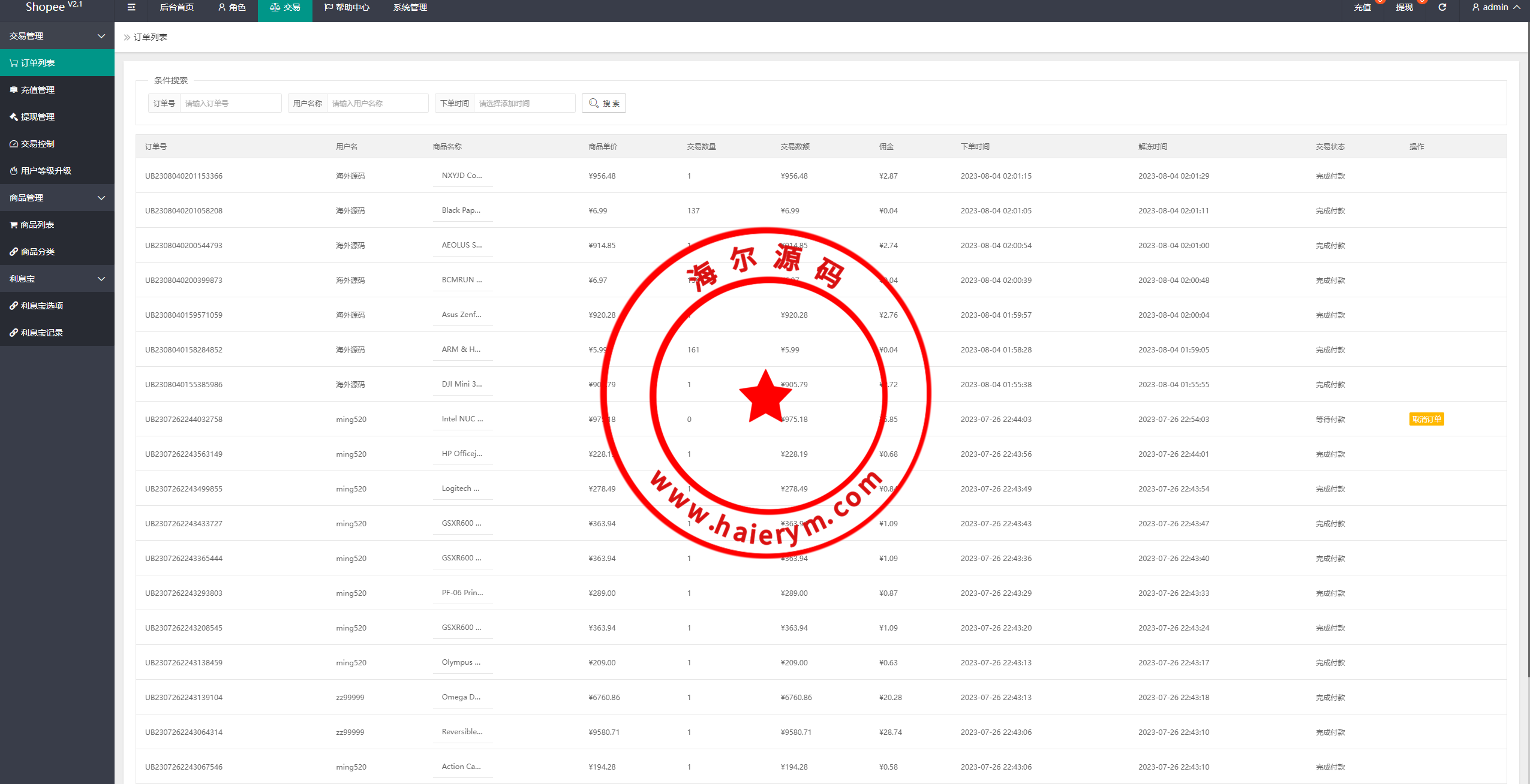The height and width of the screenshot is (784, 1530).
Task: Click the sidebar collapse hamburger icon
Action: pos(131,7)
